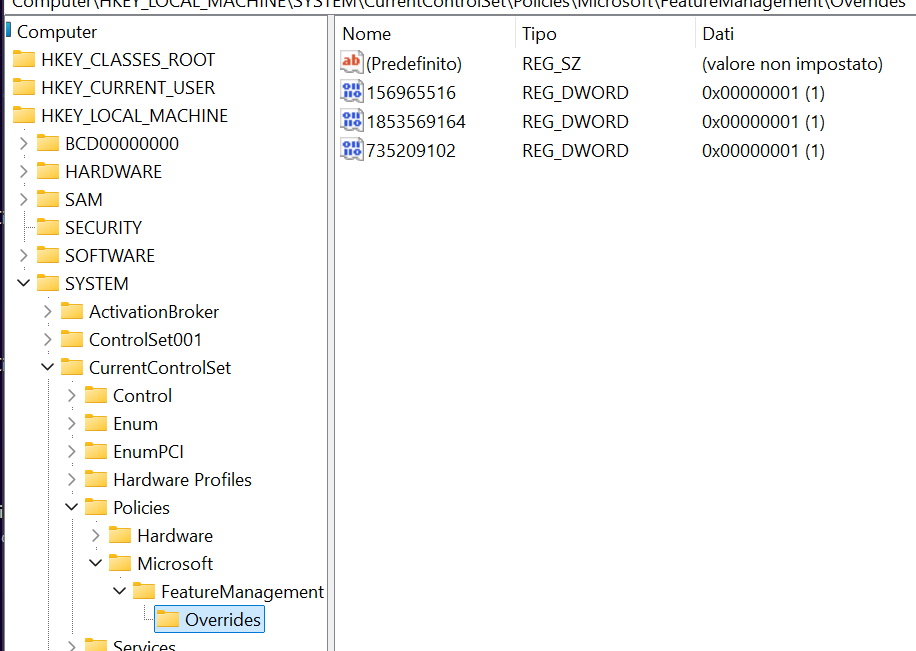Viewport: 916px width, 651px height.
Task: Select the value named 735209102
Action: (x=411, y=151)
